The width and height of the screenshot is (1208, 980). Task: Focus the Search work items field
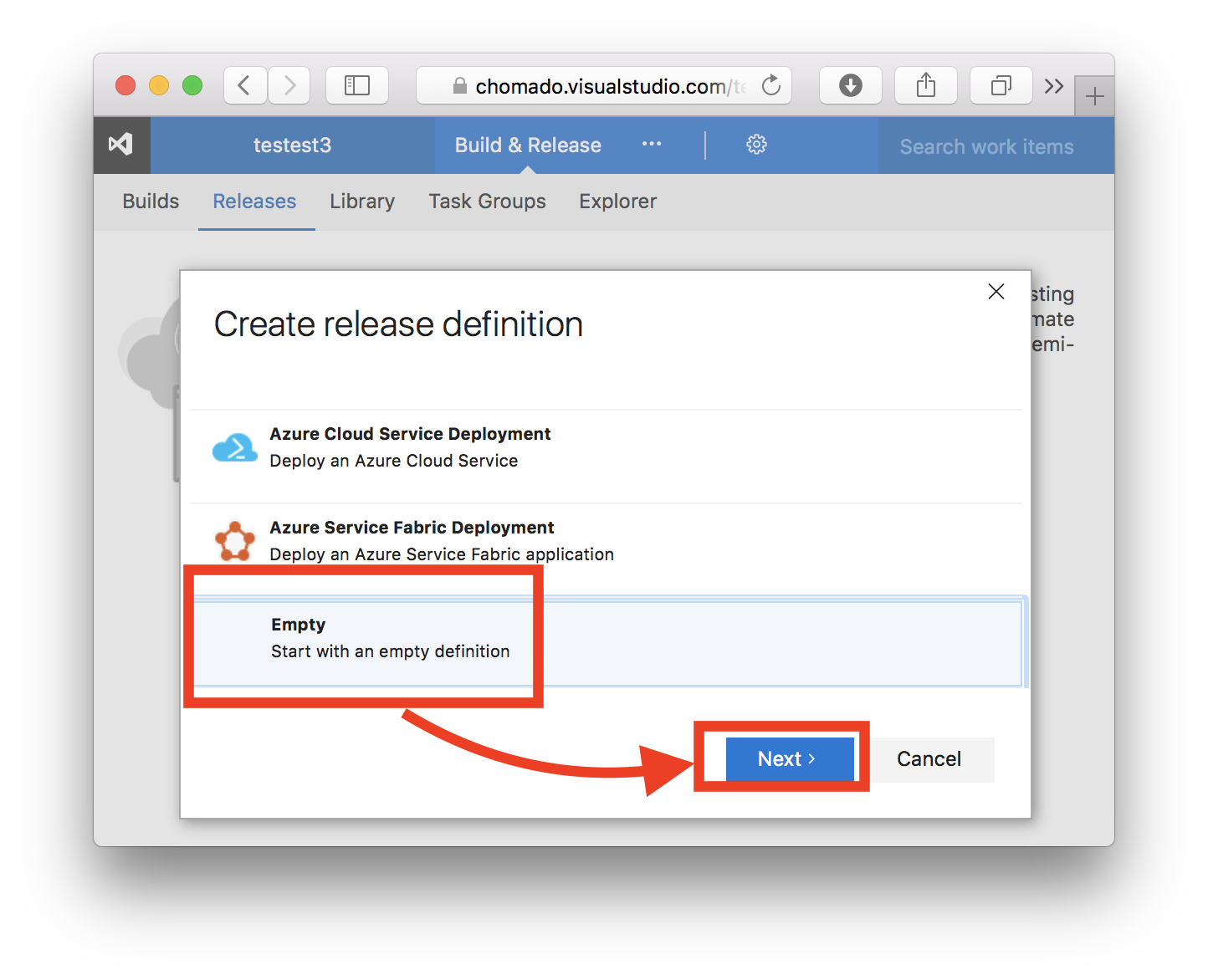click(996, 146)
